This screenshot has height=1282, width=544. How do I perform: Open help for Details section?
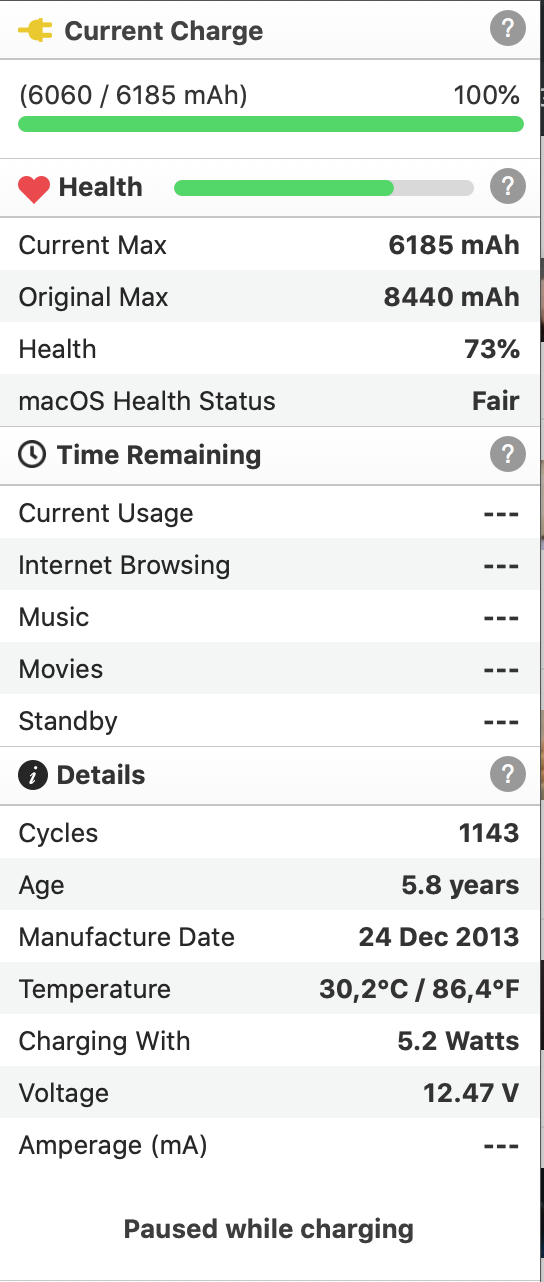pos(507,774)
